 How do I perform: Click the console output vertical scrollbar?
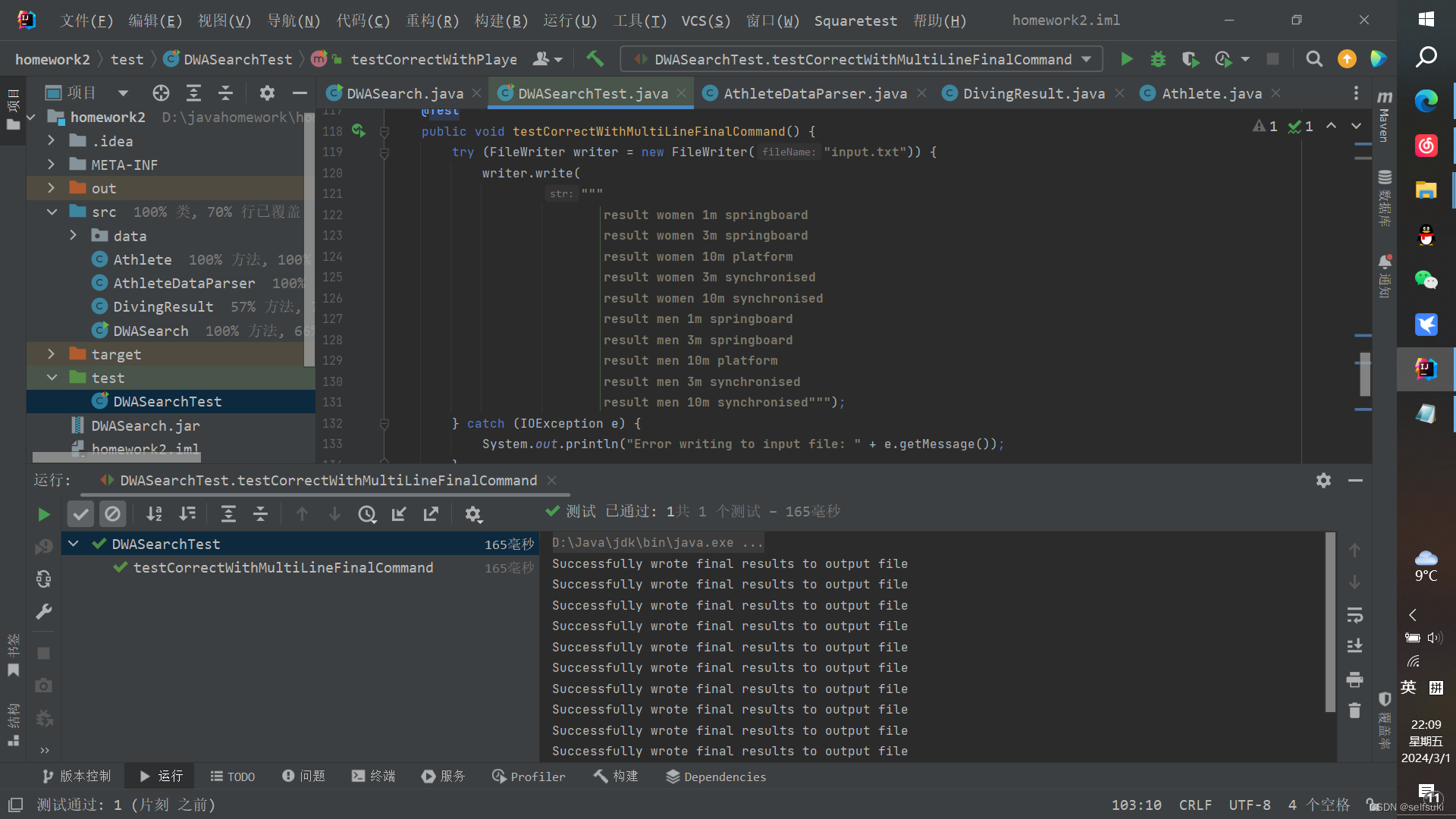tap(1329, 622)
